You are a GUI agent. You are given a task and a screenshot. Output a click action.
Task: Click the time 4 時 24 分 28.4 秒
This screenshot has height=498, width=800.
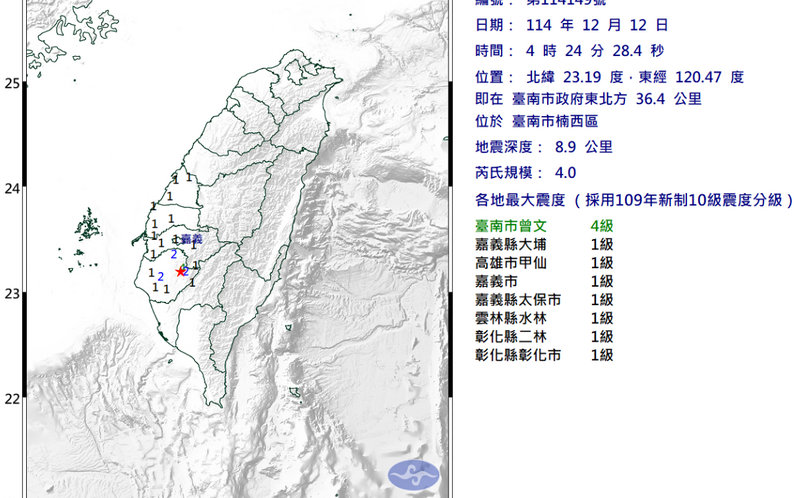coord(569,51)
